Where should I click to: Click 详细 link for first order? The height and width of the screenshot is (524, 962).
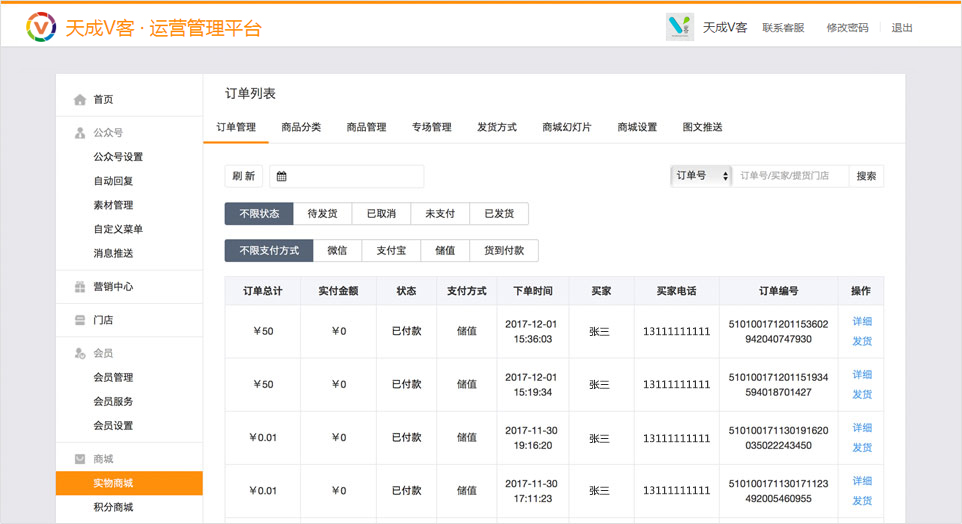click(x=861, y=321)
